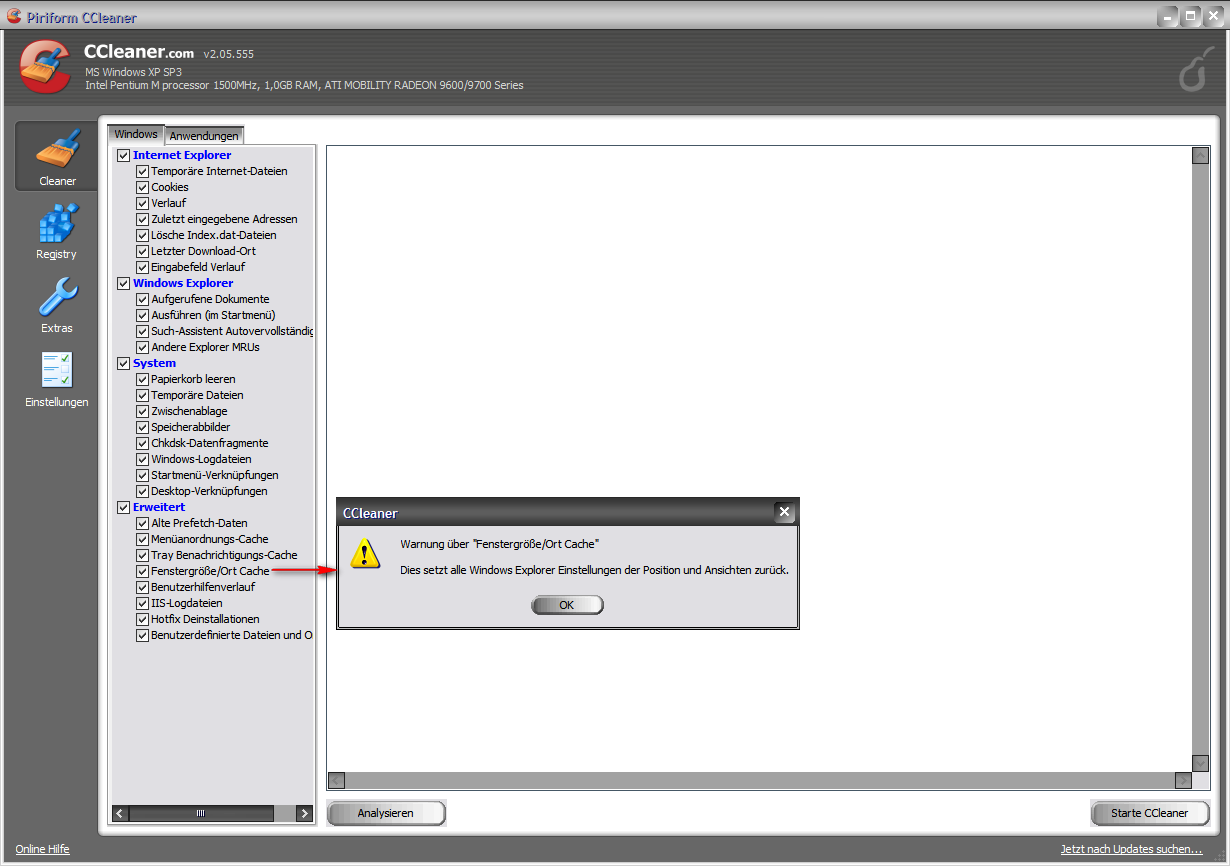The width and height of the screenshot is (1230, 866).
Task: Open the Extras wrench icon
Action: pyautogui.click(x=57, y=297)
